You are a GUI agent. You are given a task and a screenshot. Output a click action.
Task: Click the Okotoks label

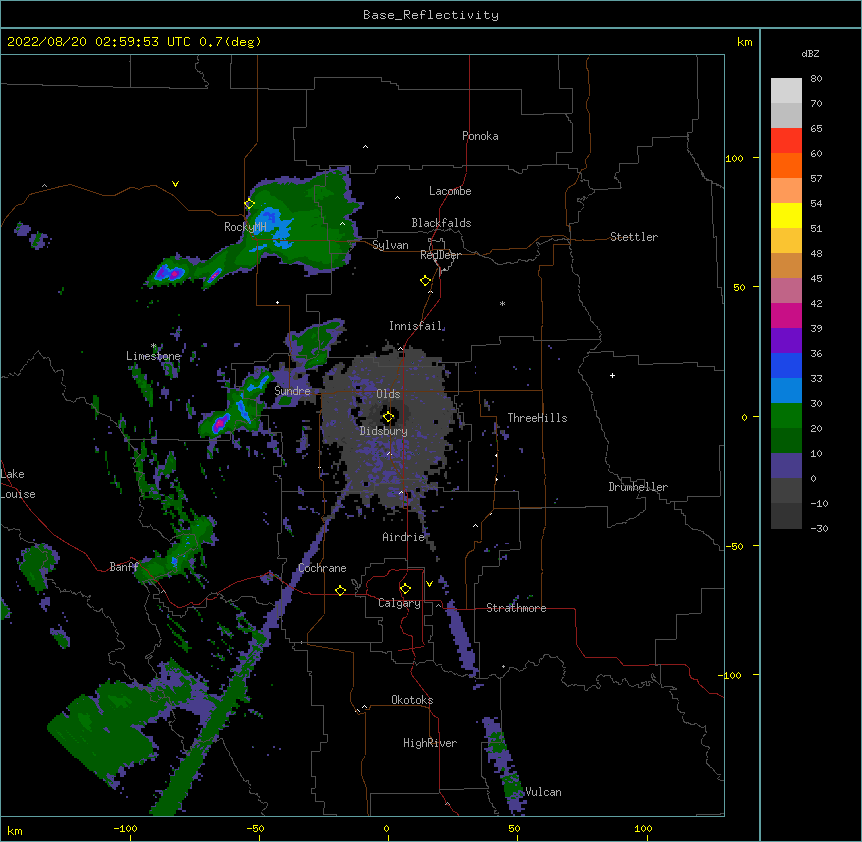(x=412, y=700)
